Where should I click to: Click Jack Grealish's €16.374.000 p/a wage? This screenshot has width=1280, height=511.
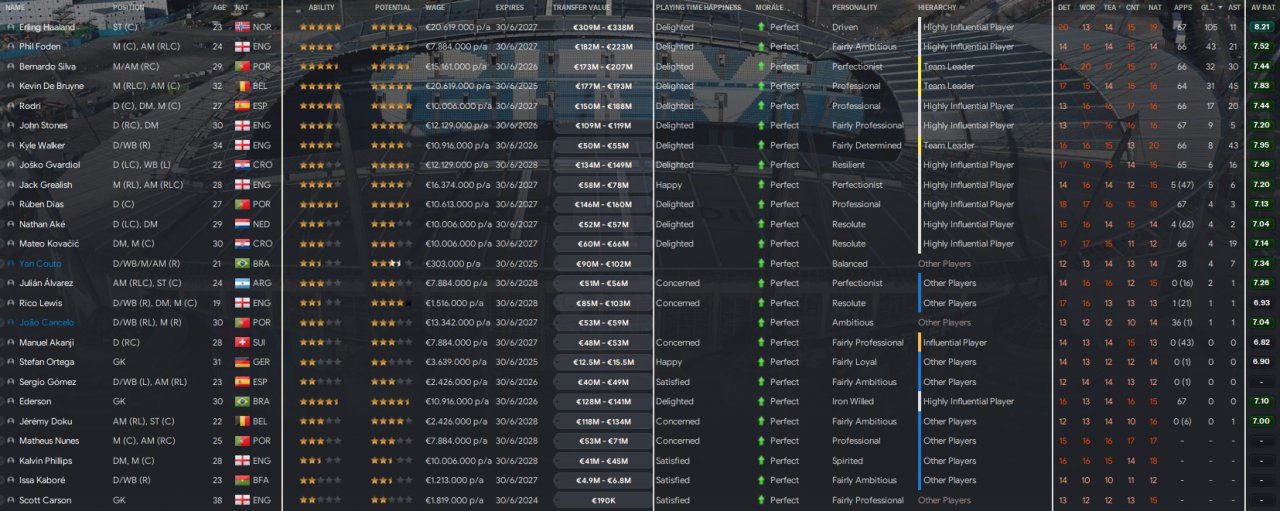(457, 185)
